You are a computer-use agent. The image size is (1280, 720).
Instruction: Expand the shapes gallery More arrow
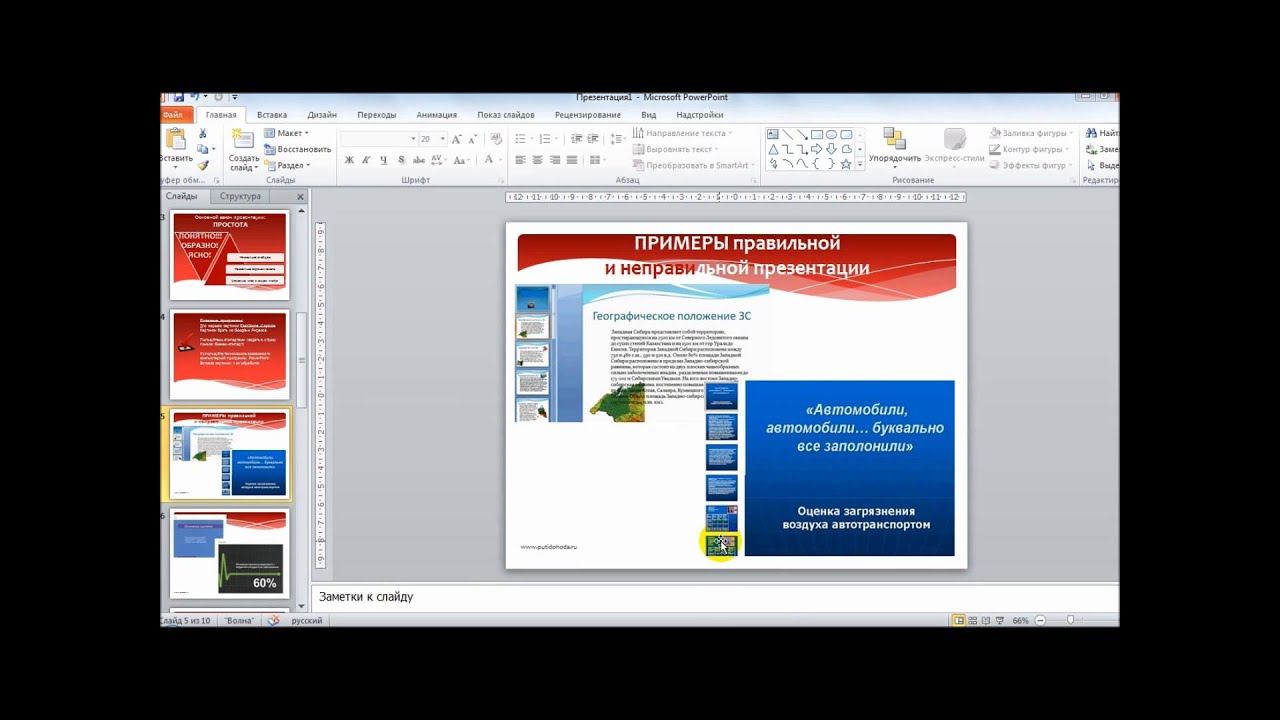click(859, 164)
